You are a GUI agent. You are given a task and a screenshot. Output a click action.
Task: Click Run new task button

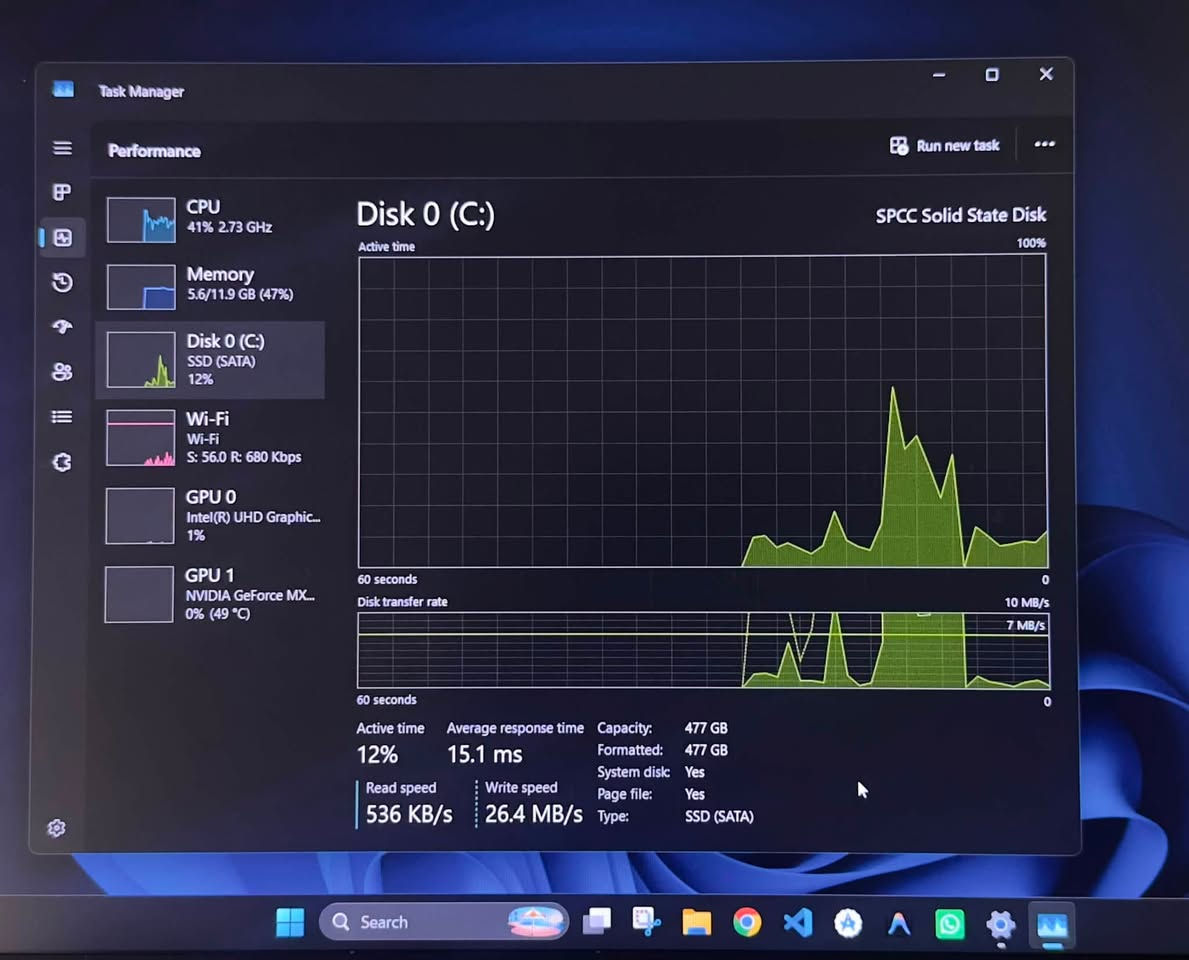[x=944, y=146]
